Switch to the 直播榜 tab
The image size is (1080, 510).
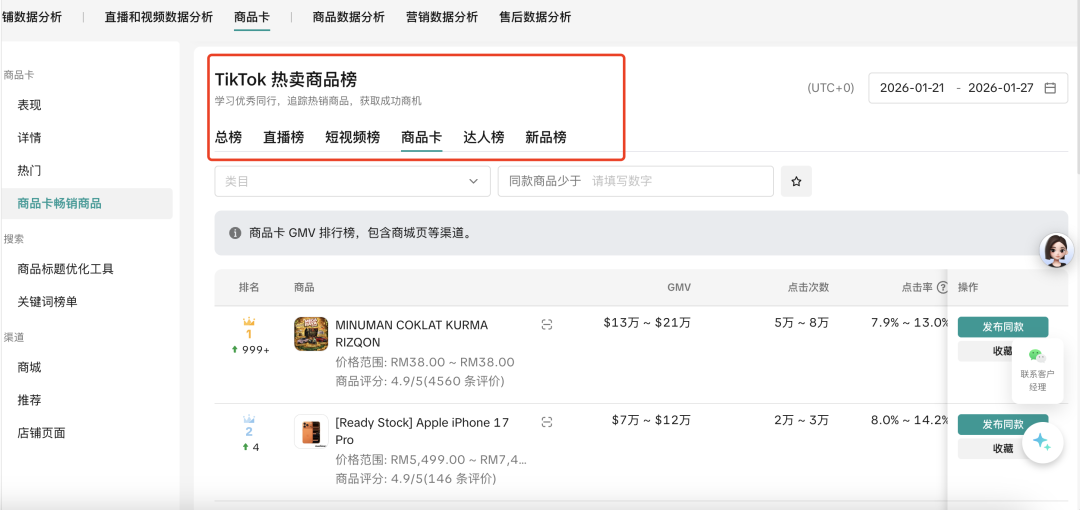click(283, 138)
